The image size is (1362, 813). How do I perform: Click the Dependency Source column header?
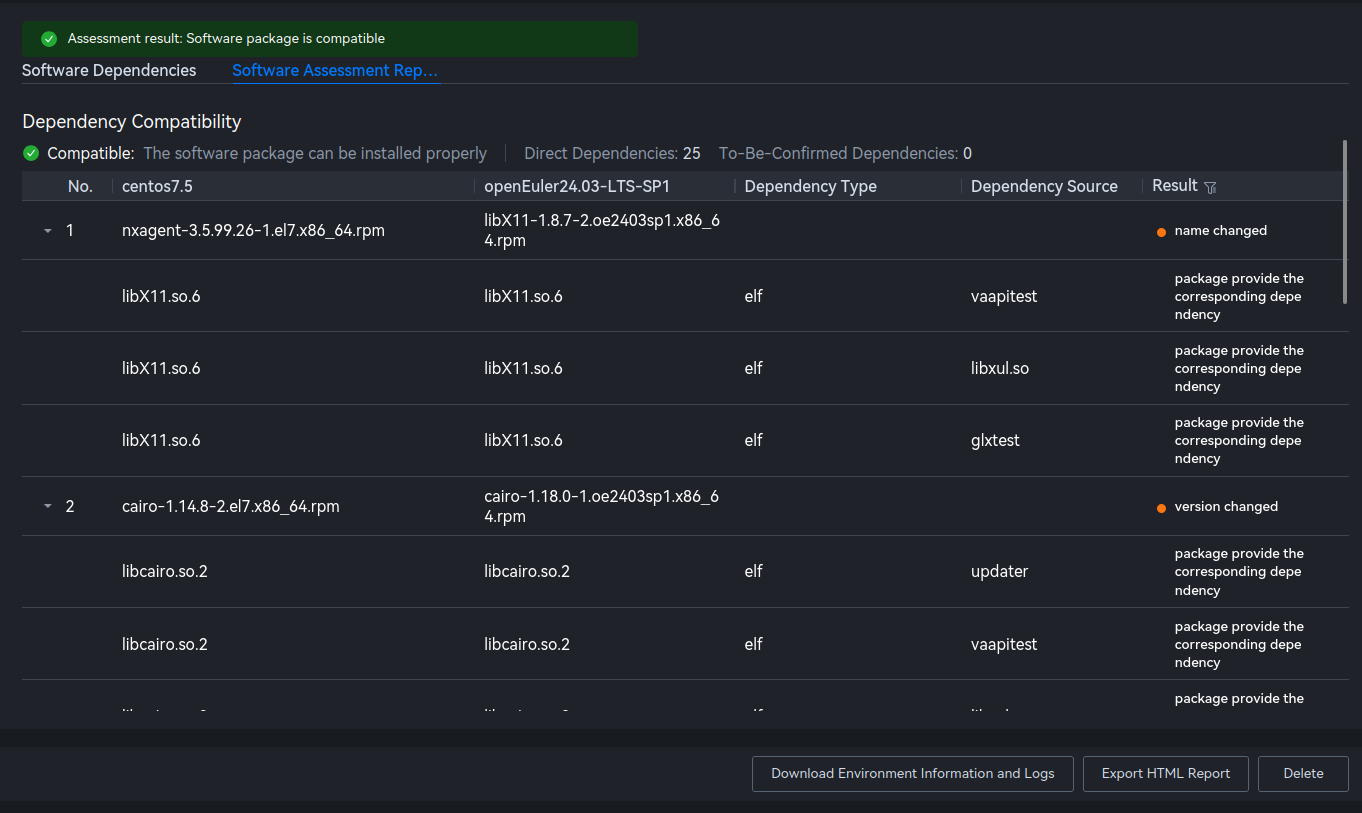[x=1043, y=186]
